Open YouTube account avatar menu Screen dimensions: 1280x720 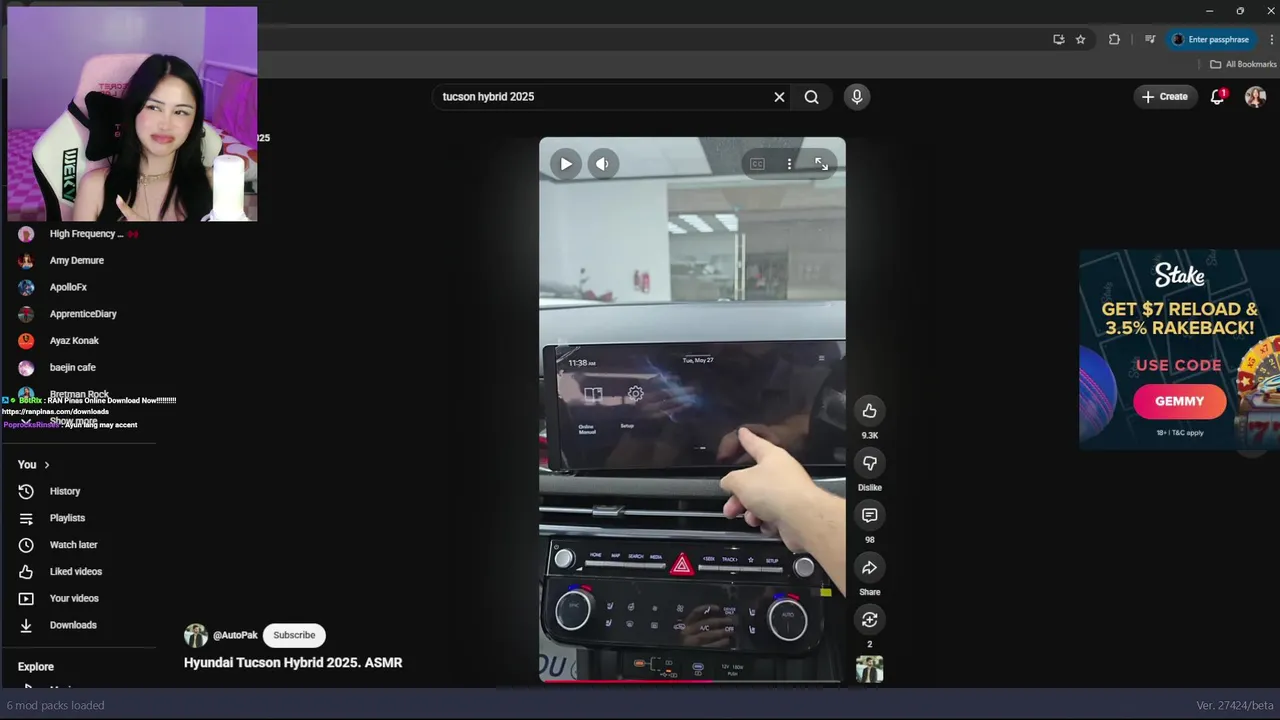tap(1255, 97)
